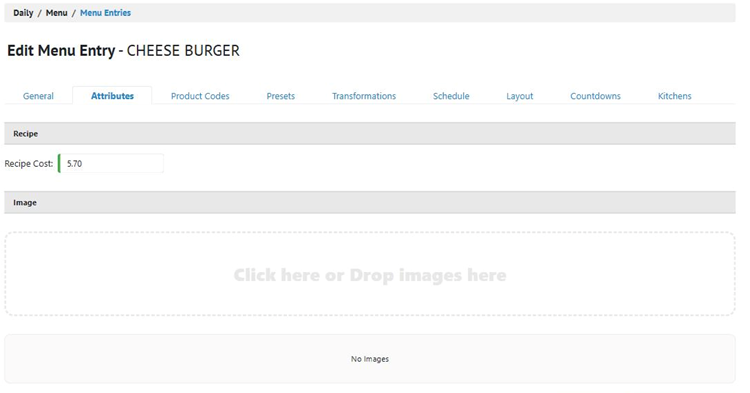Image resolution: width=750 pixels, height=393 pixels.
Task: Click the Image section header
Action: coord(370,203)
